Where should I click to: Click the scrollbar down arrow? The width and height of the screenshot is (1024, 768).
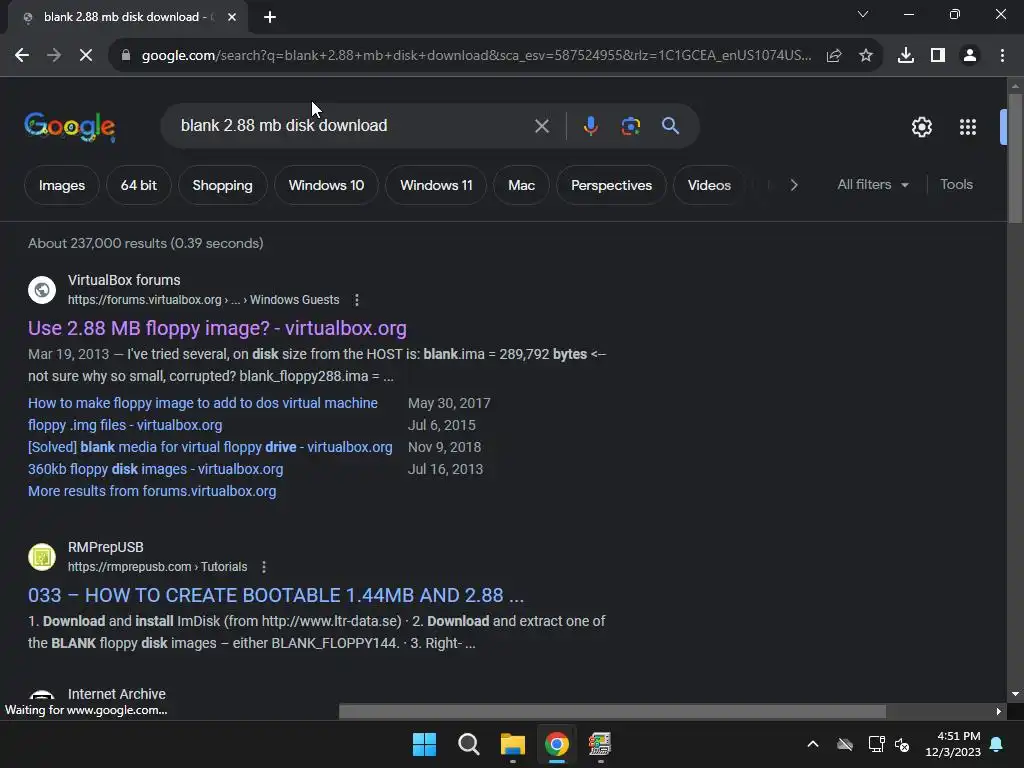[1015, 694]
